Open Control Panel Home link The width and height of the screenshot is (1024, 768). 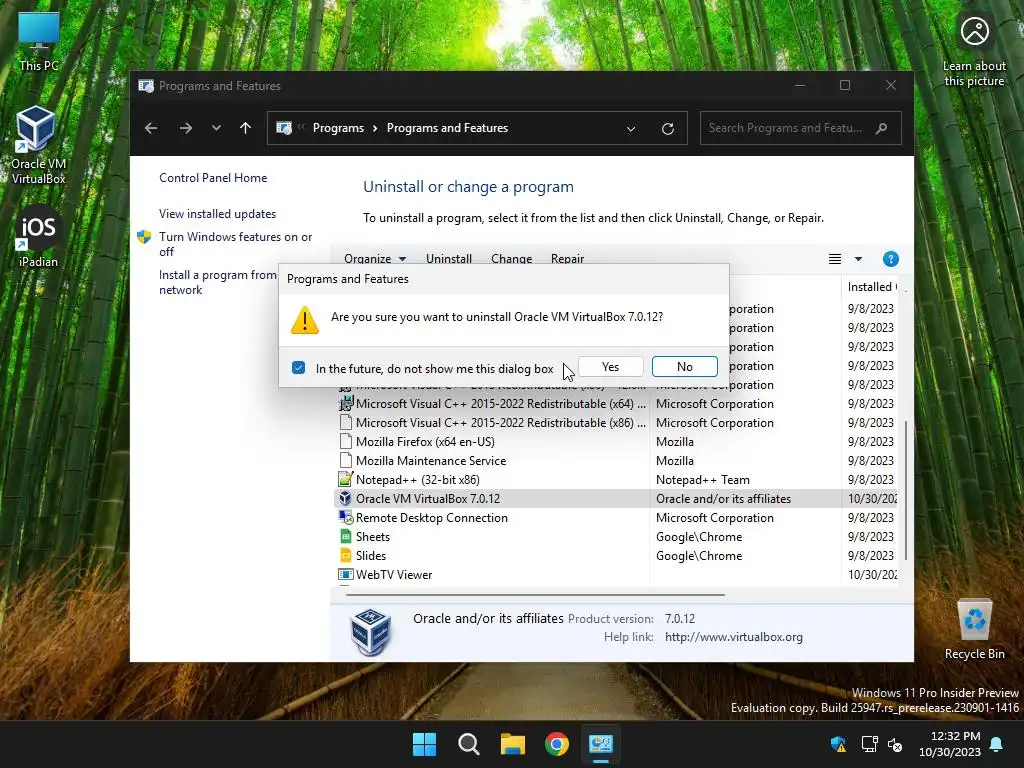(213, 178)
